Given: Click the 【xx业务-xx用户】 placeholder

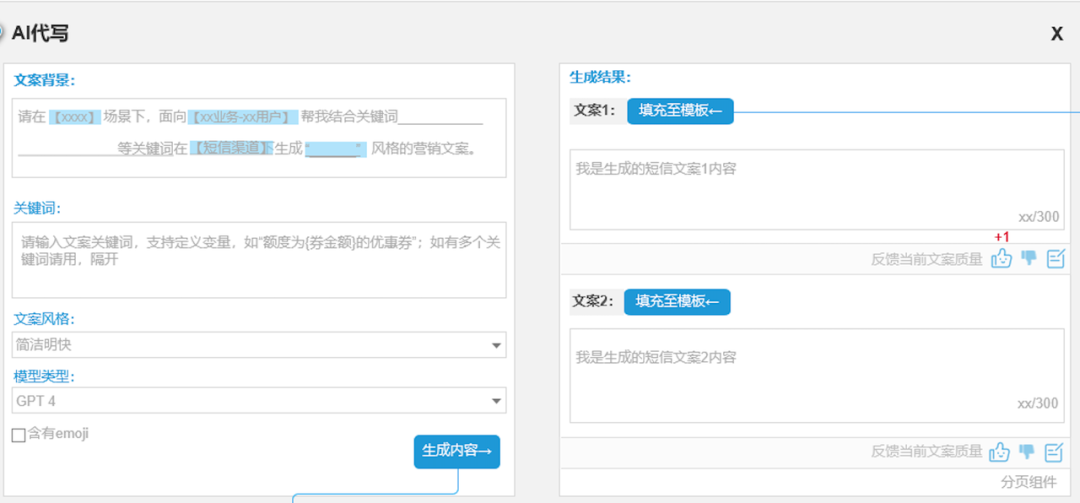Looking at the screenshot, I should (242, 117).
